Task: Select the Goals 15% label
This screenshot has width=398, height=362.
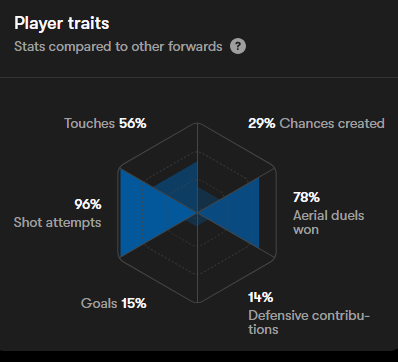Action: [114, 303]
